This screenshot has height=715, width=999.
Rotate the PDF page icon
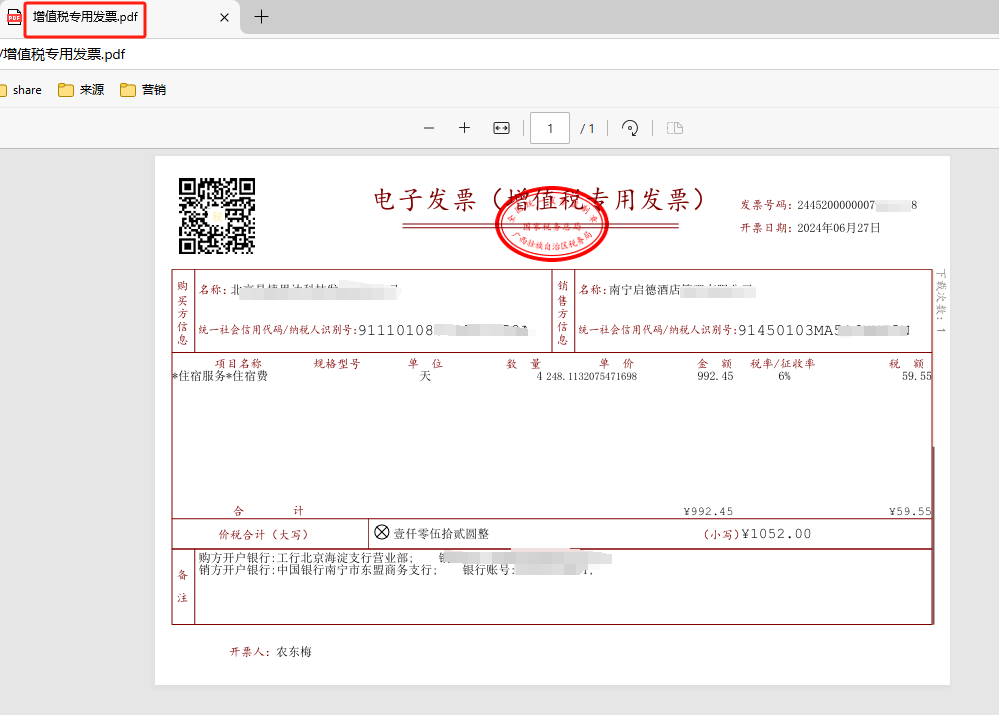point(629,128)
